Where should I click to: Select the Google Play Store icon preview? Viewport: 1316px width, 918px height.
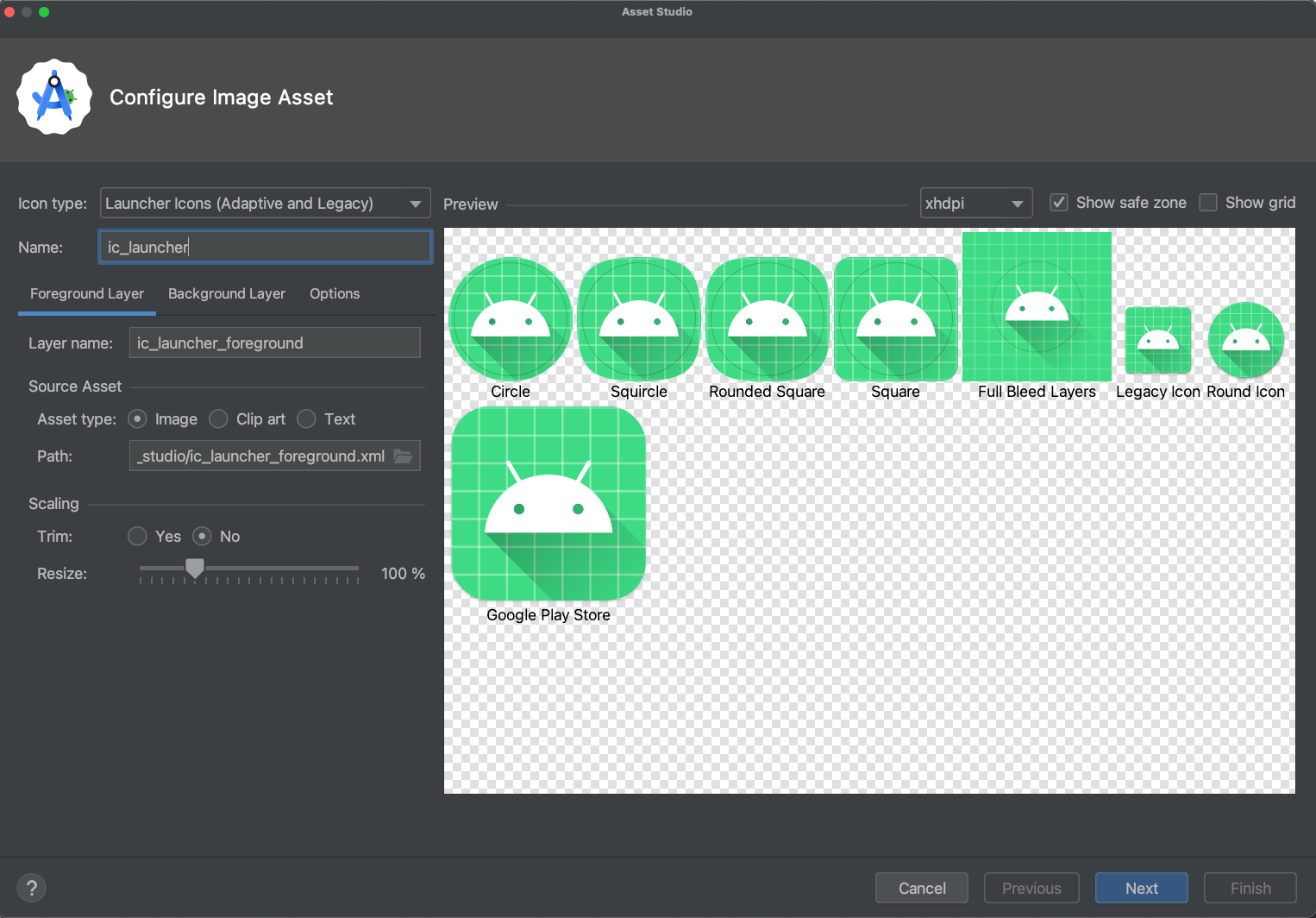point(548,504)
